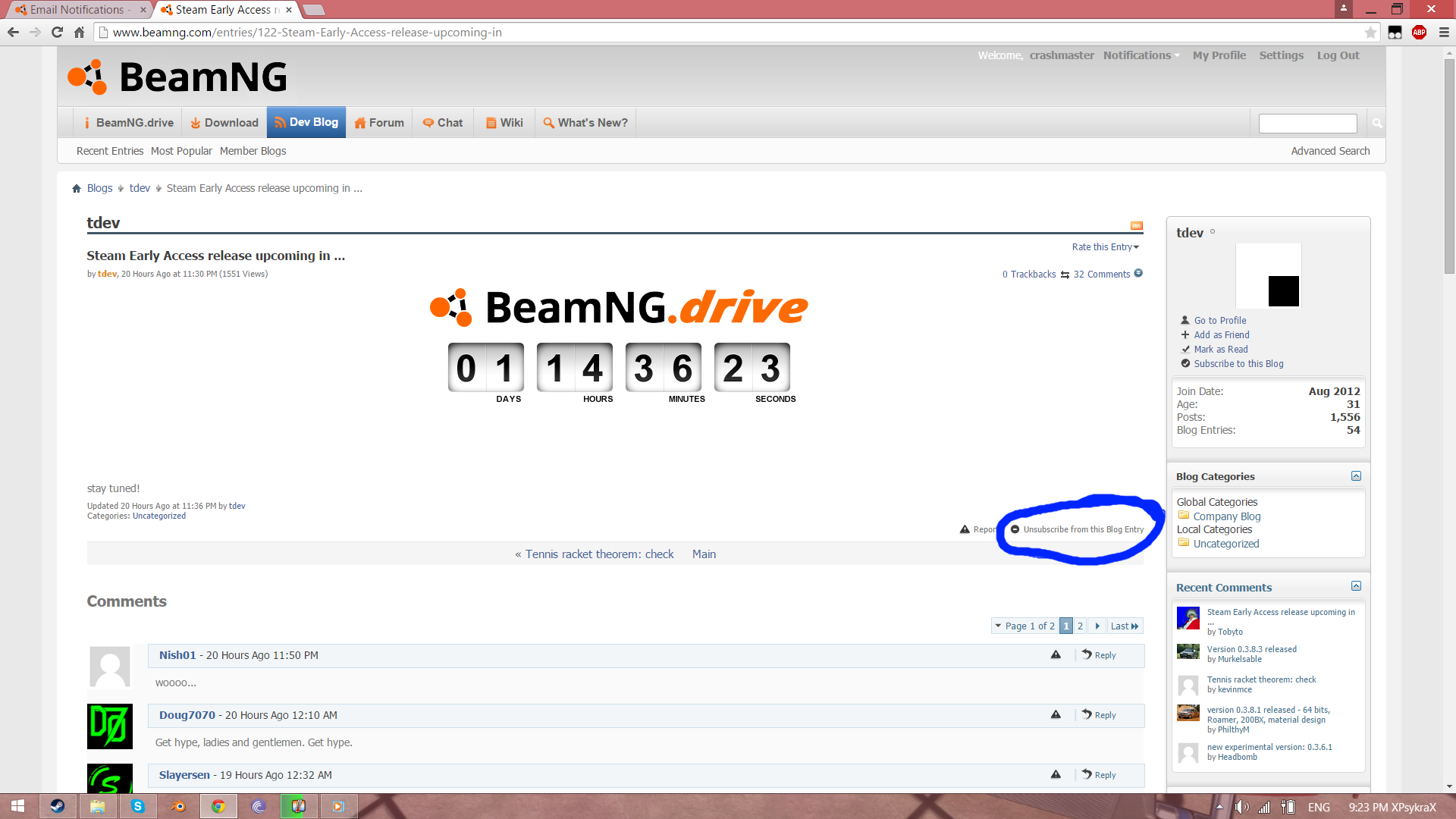Open the Chat nav tab
Image resolution: width=1456 pixels, height=819 pixels.
(443, 123)
